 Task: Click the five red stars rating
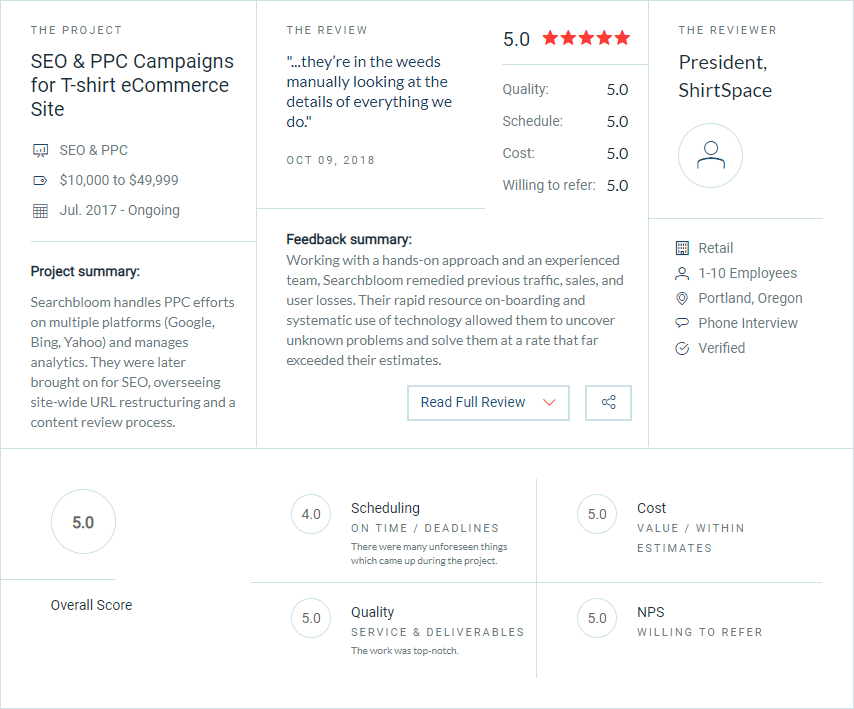click(586, 39)
